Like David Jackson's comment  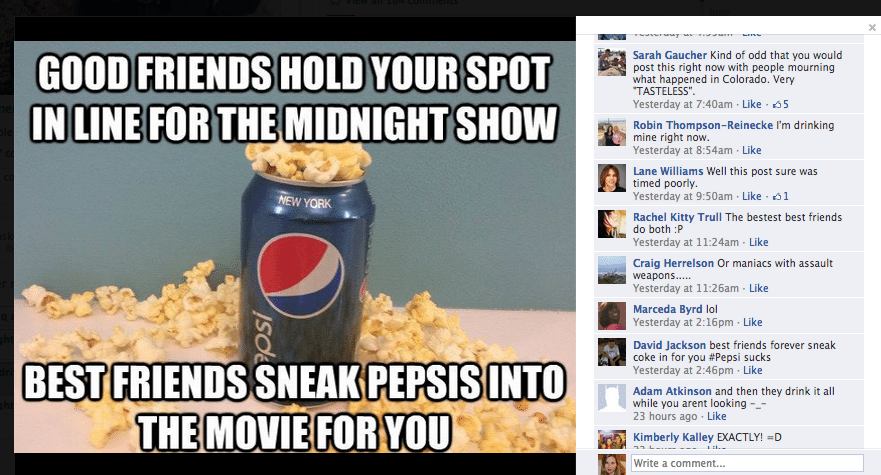tap(753, 370)
